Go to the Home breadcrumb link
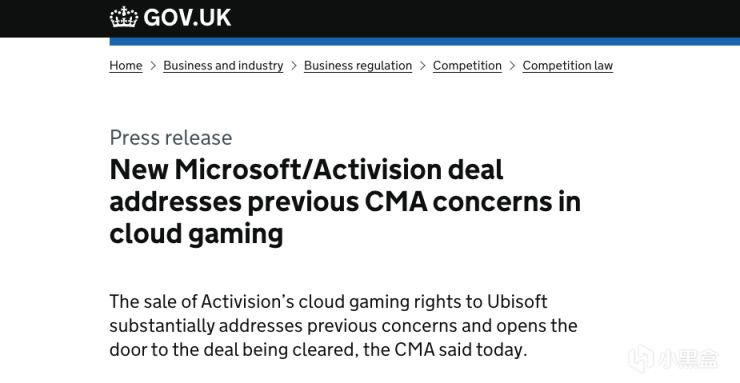 click(126, 66)
